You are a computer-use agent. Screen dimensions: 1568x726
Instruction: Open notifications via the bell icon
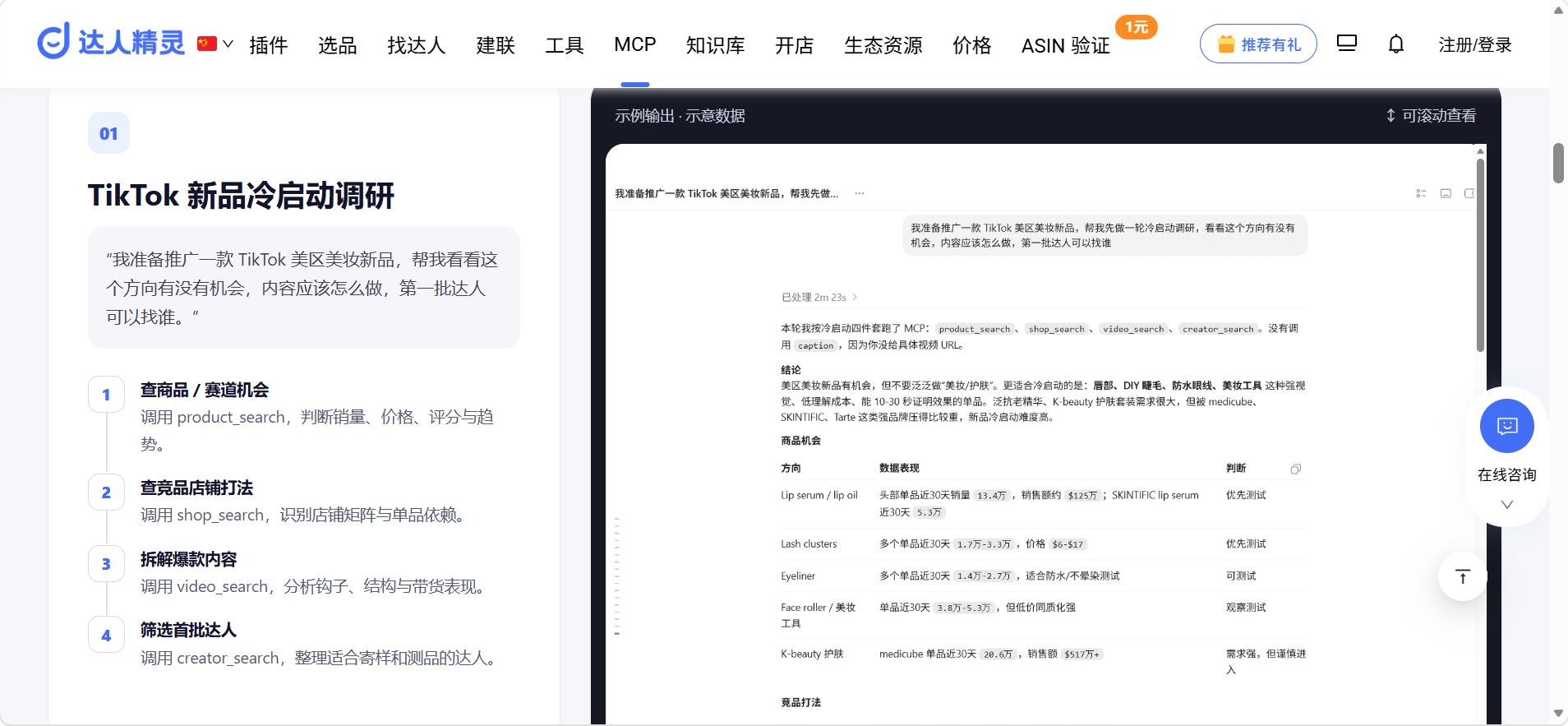1396,44
